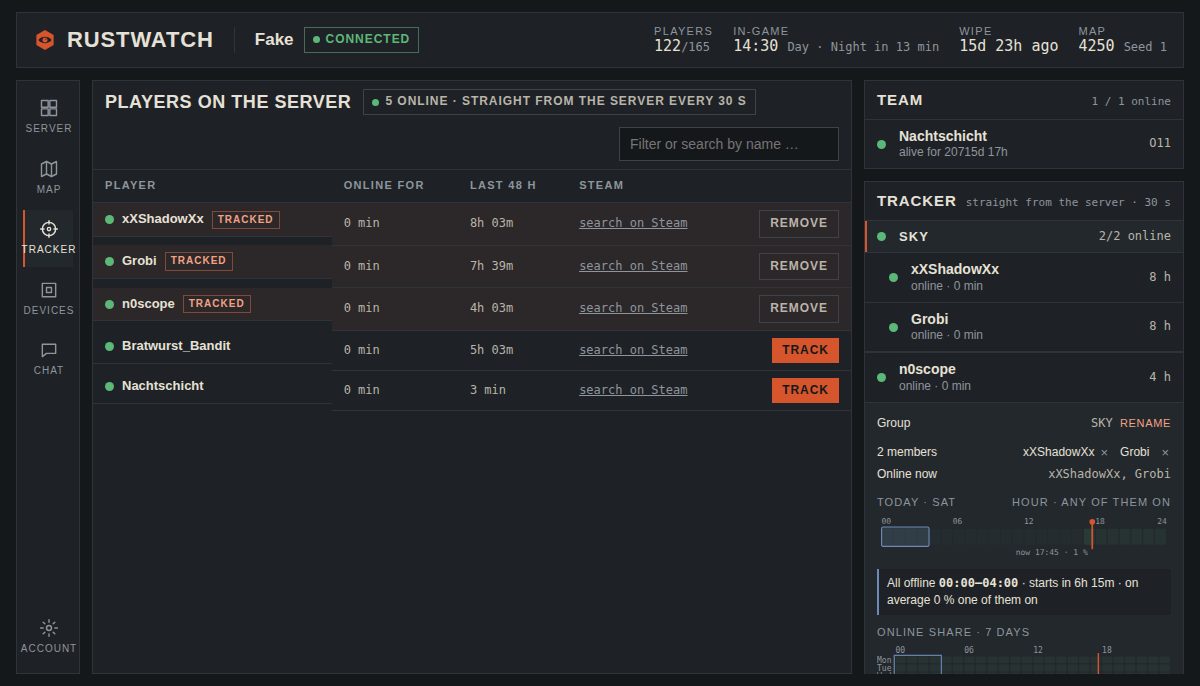Remove xXShadowXx from group with x icon
This screenshot has width=1200, height=686.
[x=1104, y=453]
